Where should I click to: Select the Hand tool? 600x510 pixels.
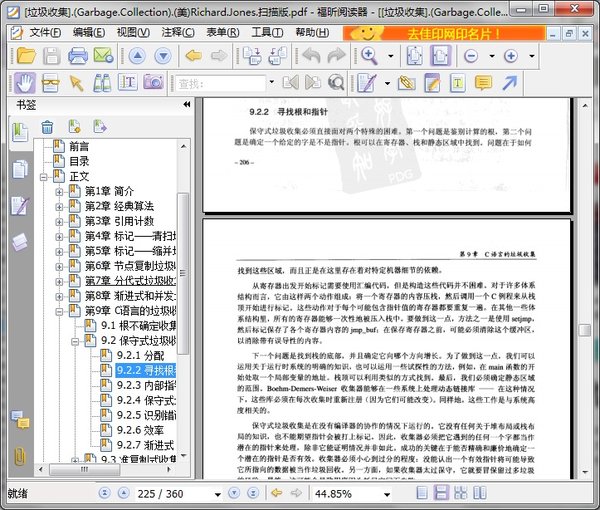[x=25, y=83]
